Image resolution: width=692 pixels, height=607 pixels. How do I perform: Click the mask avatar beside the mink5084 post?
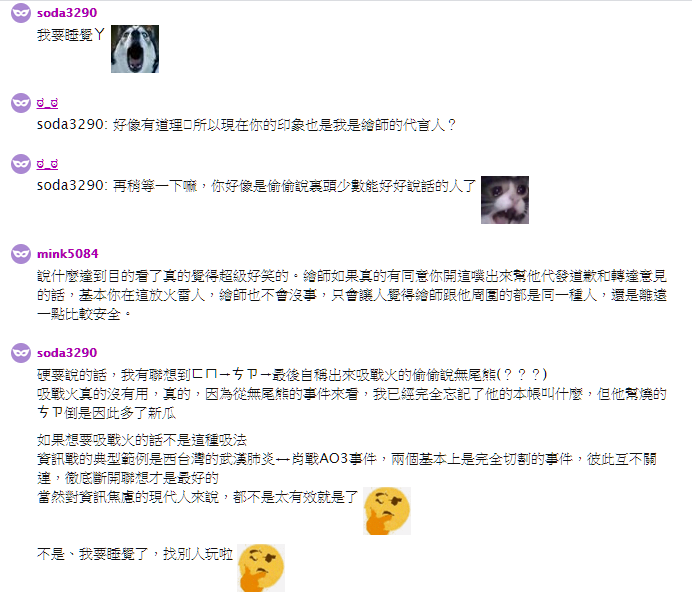coord(21,254)
